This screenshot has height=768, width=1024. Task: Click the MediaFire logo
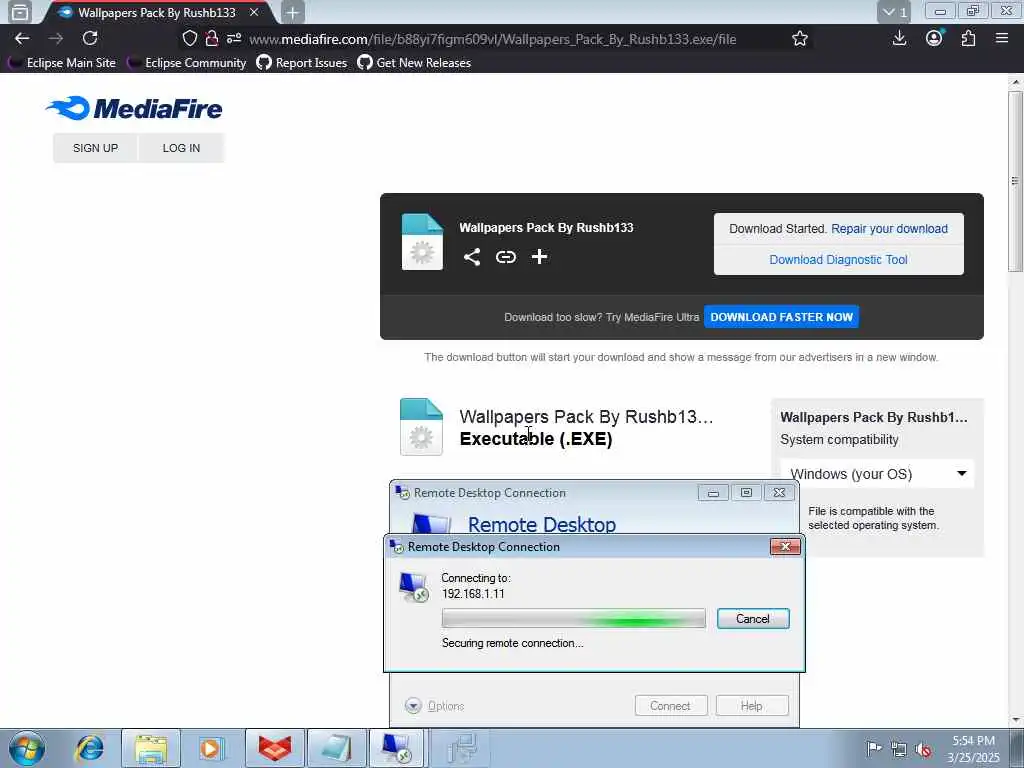134,108
